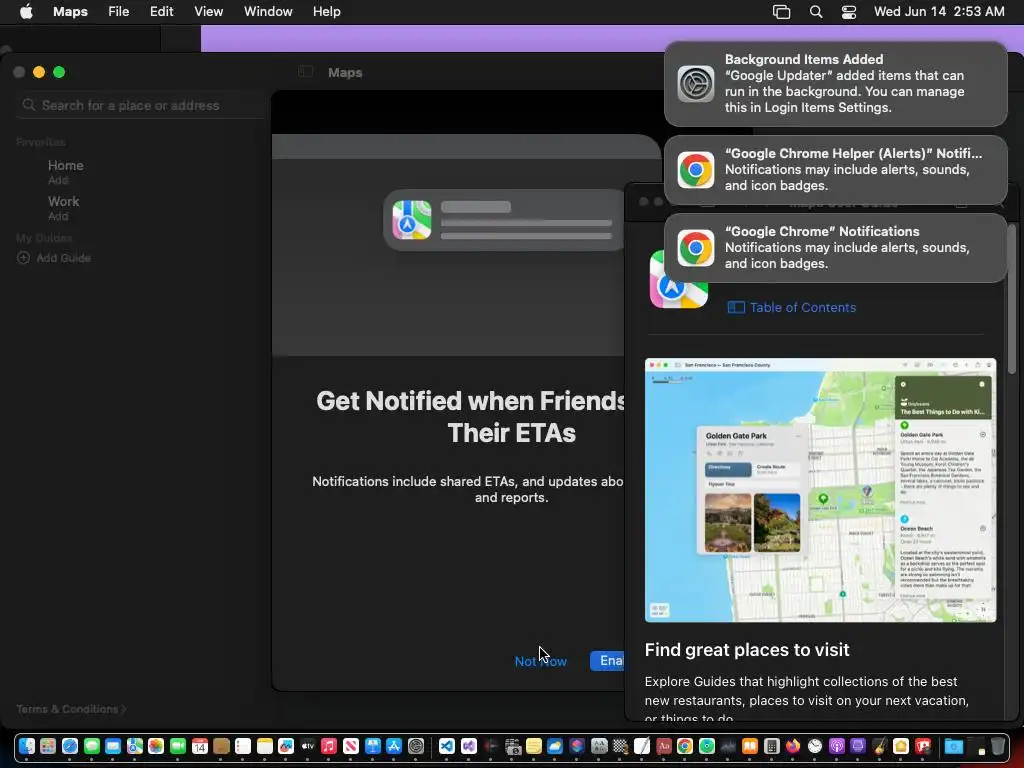
Task: Click the blue Enable button in dialog
Action: 607,661
